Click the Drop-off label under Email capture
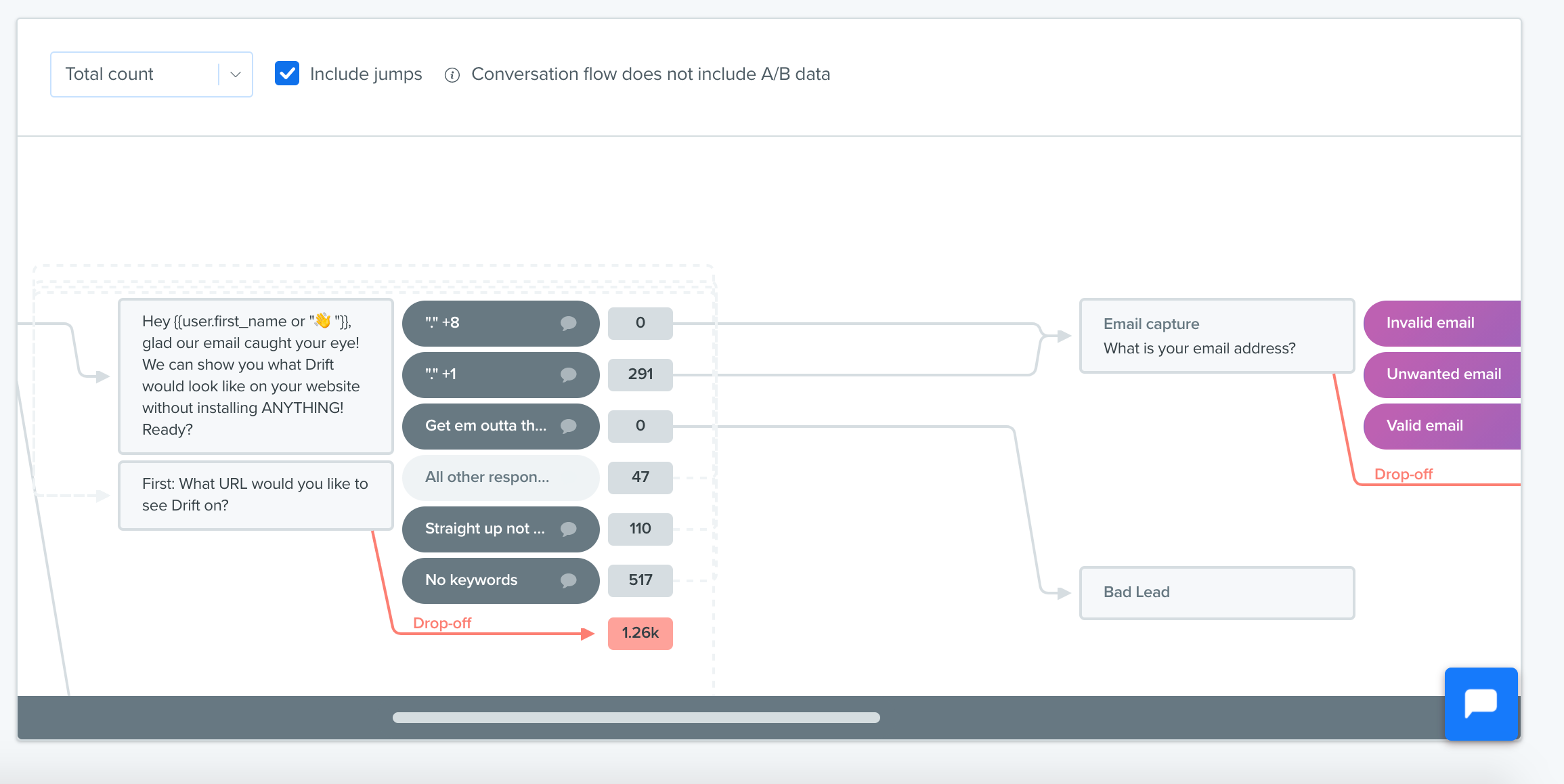 tap(1404, 474)
